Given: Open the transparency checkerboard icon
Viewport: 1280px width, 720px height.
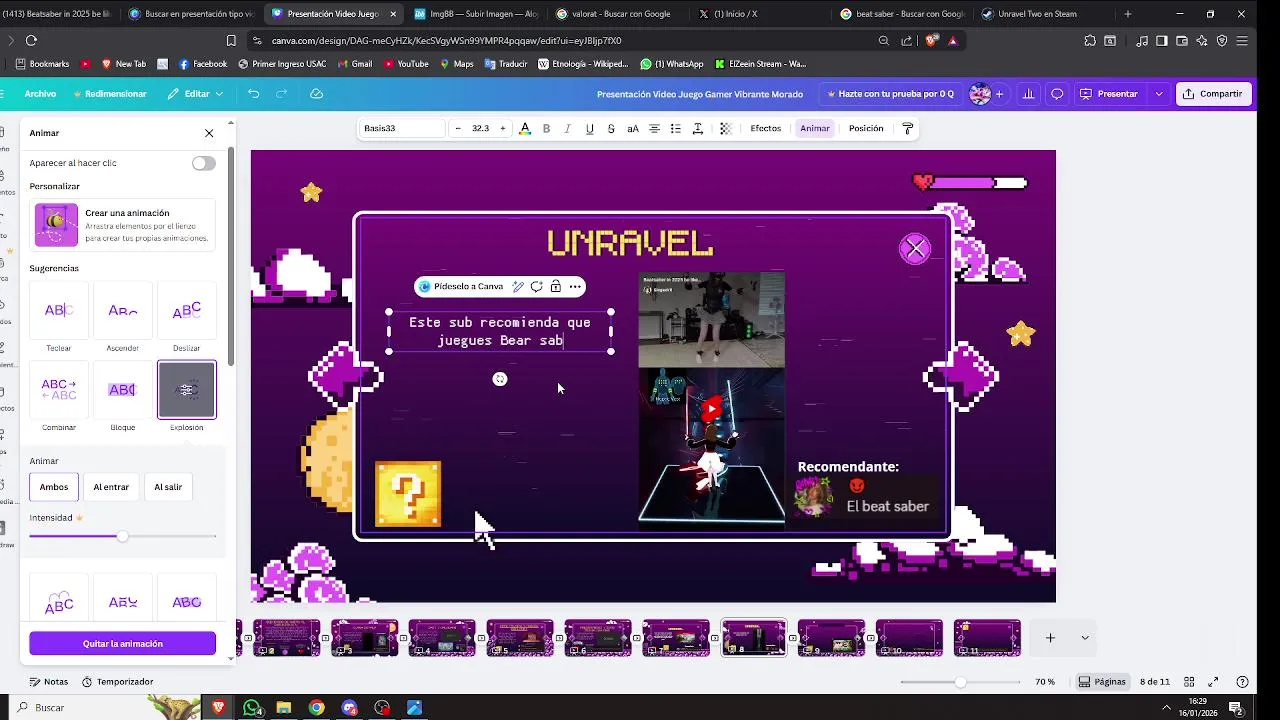Looking at the screenshot, I should pos(726,128).
